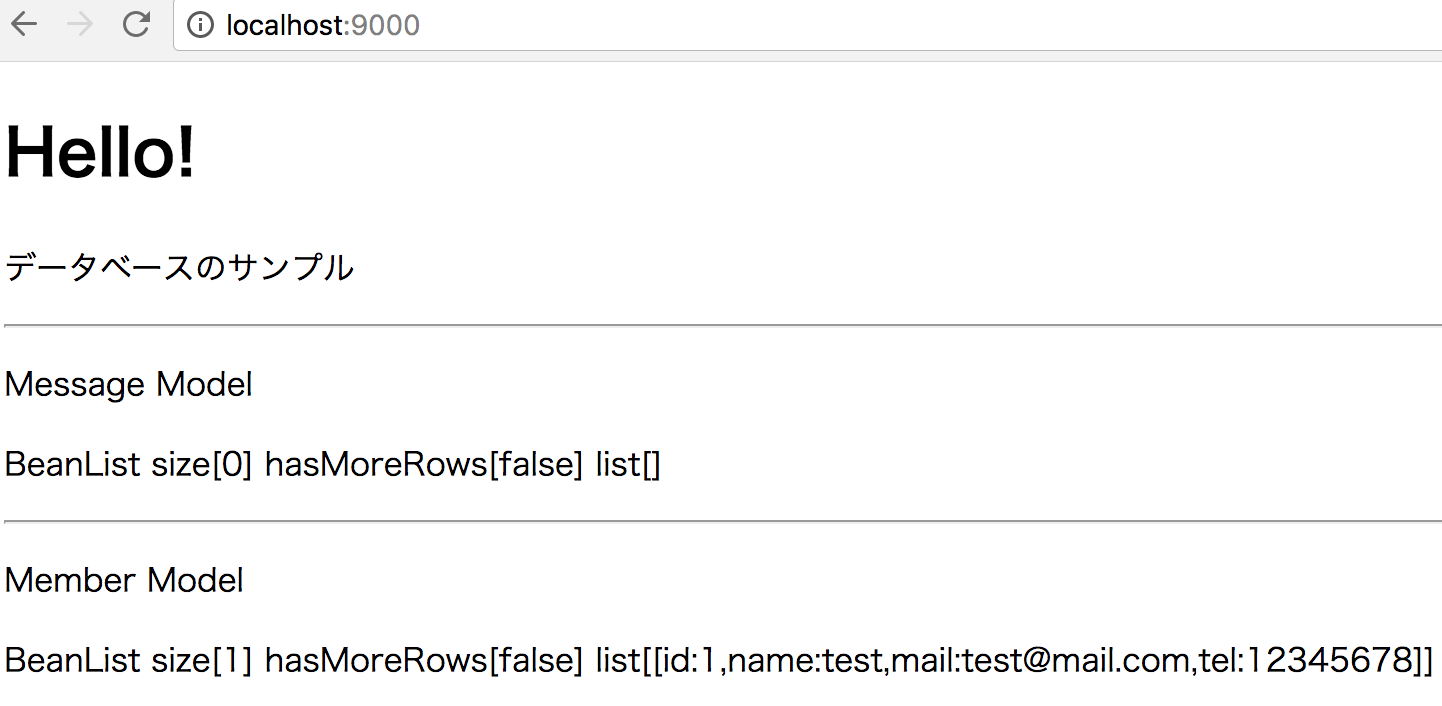Select the Message Model label
The width and height of the screenshot is (1442, 706).
(x=129, y=384)
